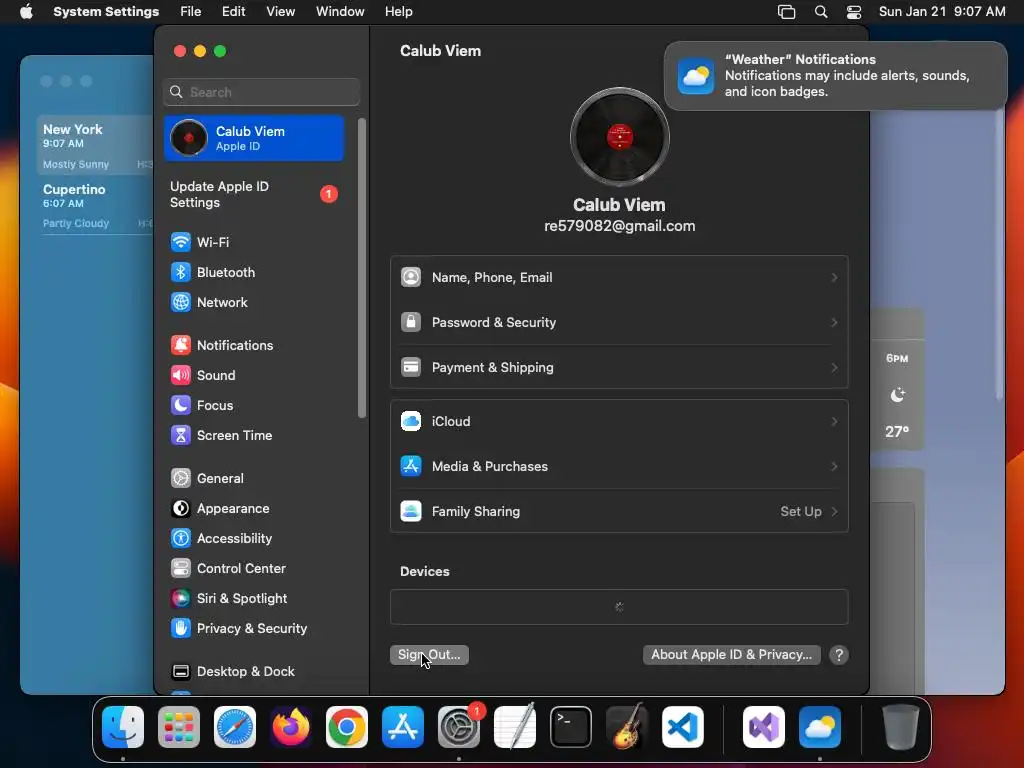The width and height of the screenshot is (1024, 768).
Task: Click the Weather Notifications banner
Action: [836, 76]
